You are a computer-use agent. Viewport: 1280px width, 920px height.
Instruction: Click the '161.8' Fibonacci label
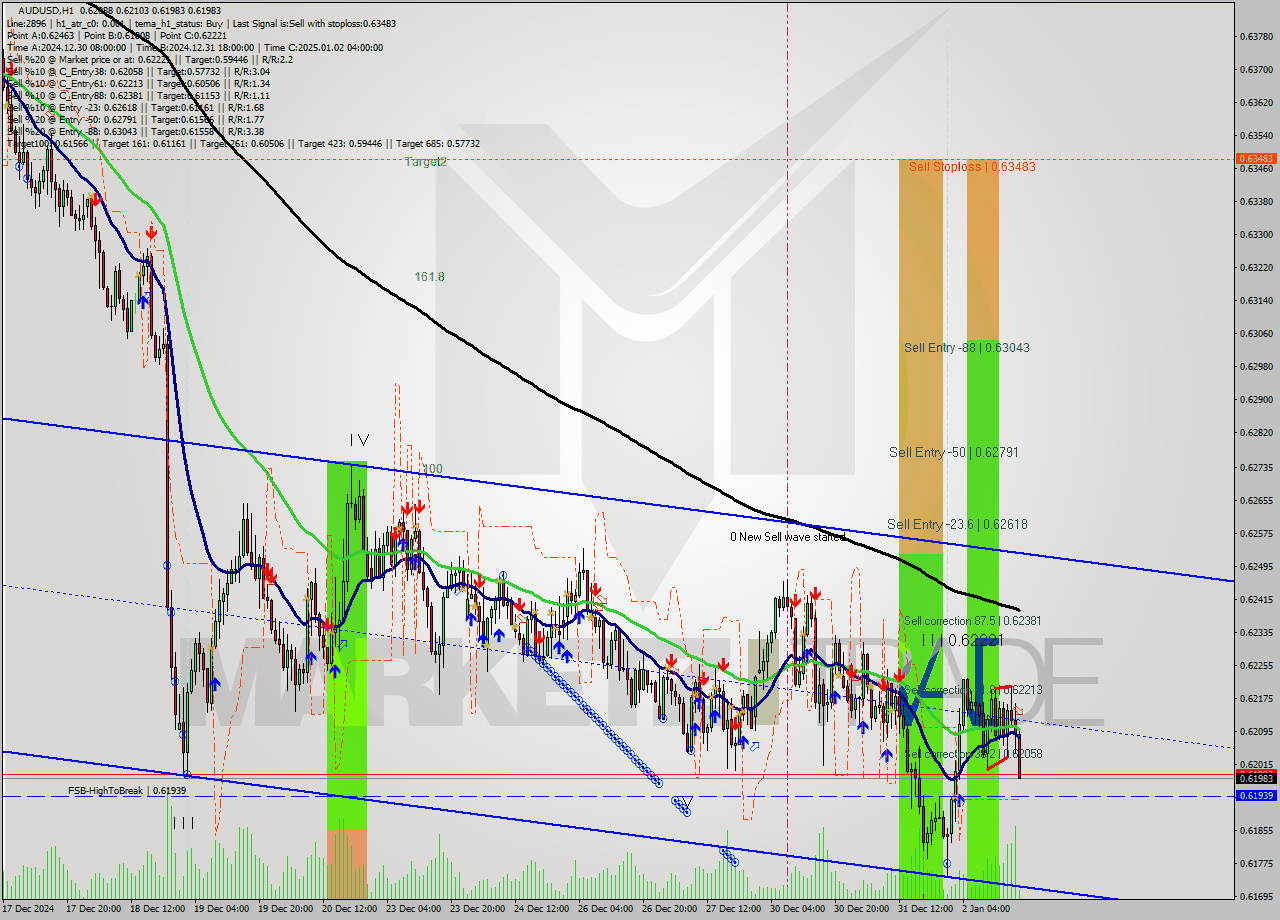pos(430,277)
